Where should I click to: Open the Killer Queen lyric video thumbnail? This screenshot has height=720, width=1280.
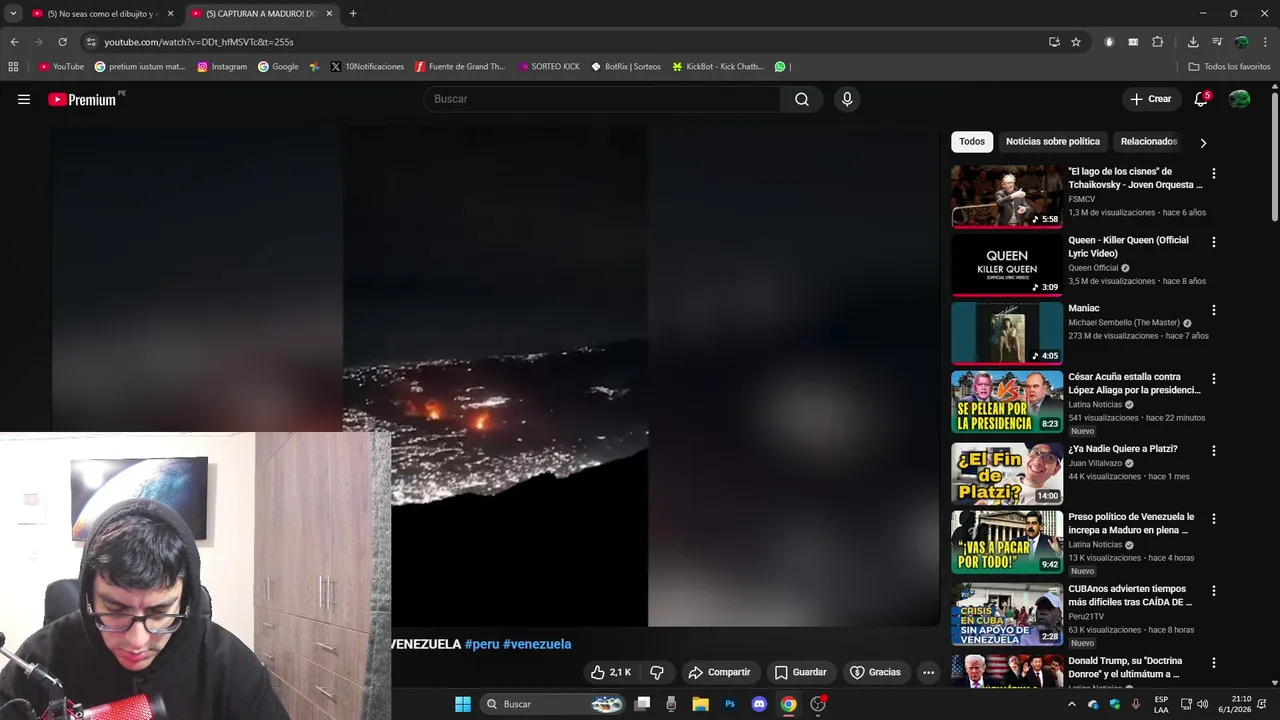click(x=1007, y=265)
